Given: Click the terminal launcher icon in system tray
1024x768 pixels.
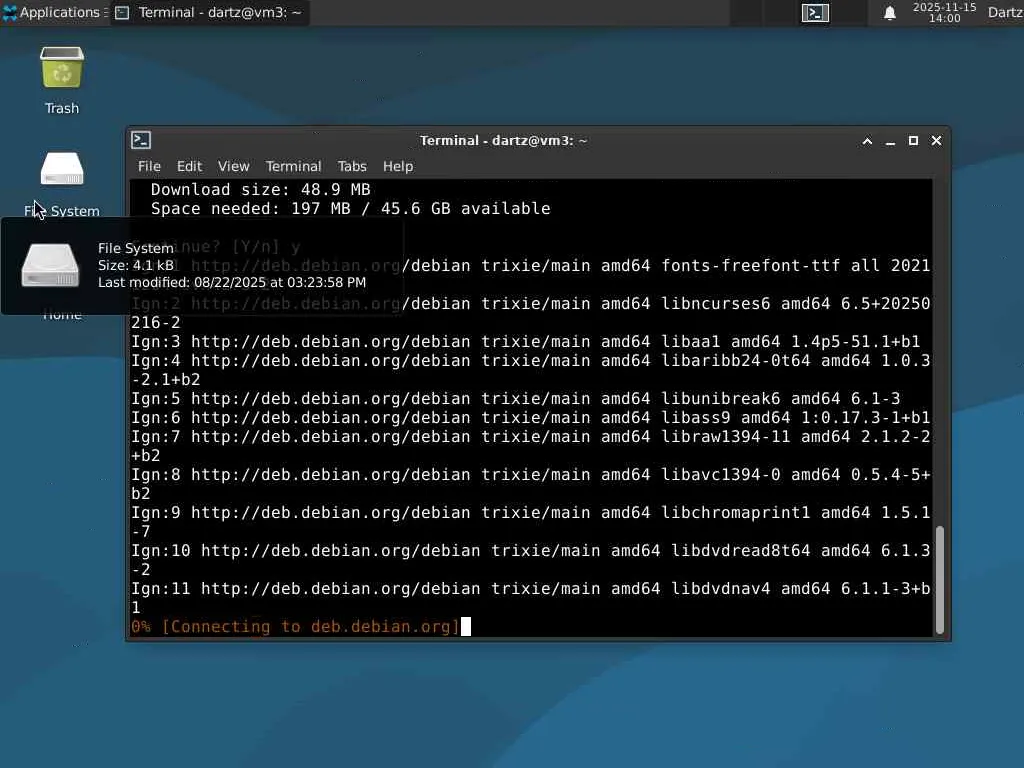Looking at the screenshot, I should tap(815, 13).
